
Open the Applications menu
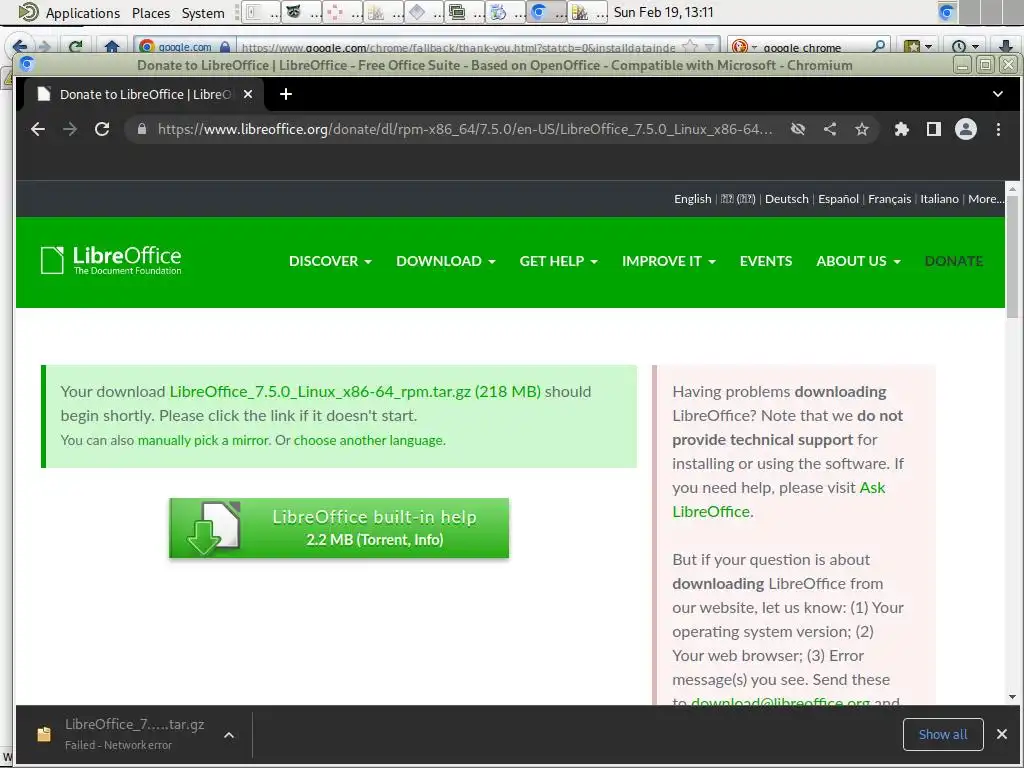click(70, 12)
